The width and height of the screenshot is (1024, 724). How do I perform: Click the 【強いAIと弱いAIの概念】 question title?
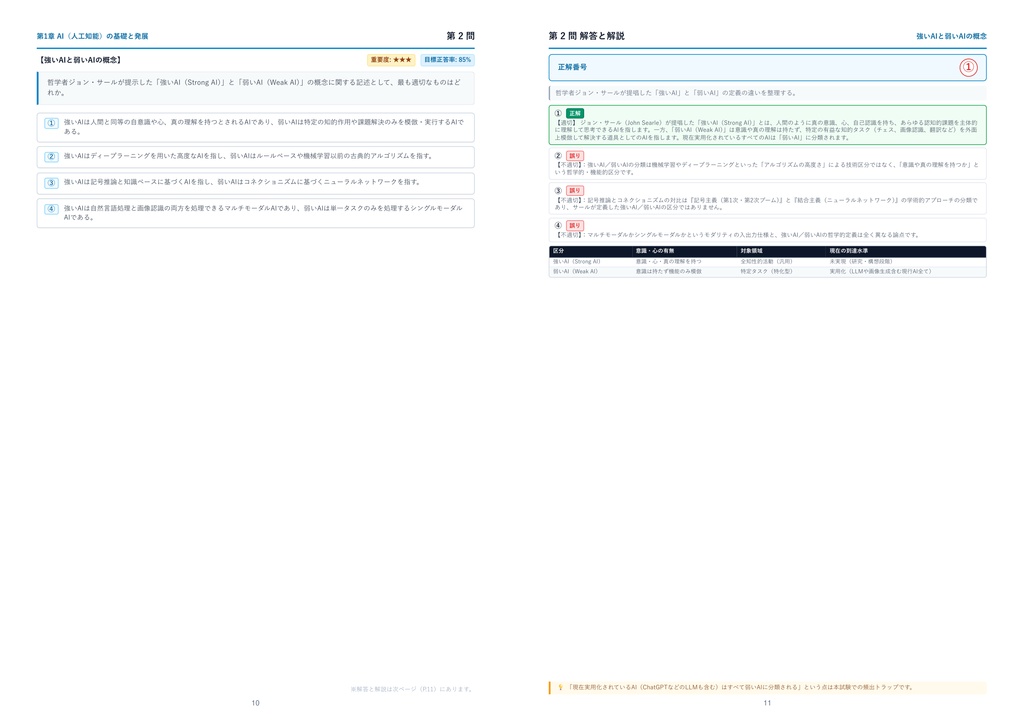pyautogui.click(x=80, y=60)
